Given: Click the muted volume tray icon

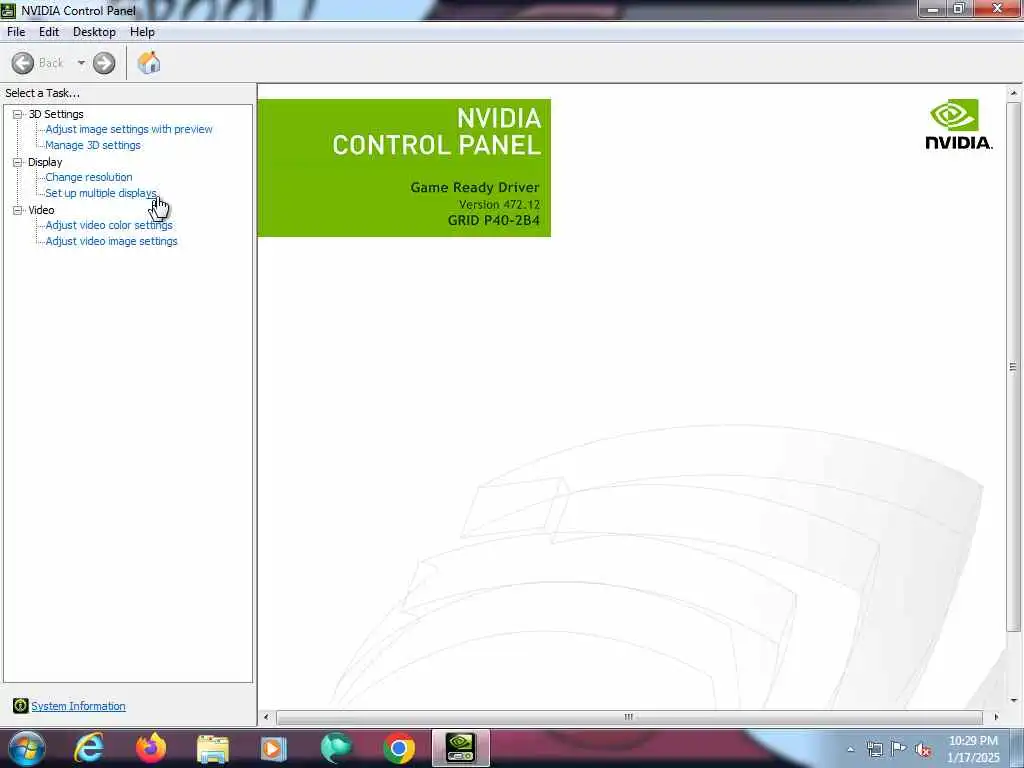Looking at the screenshot, I should [x=923, y=750].
